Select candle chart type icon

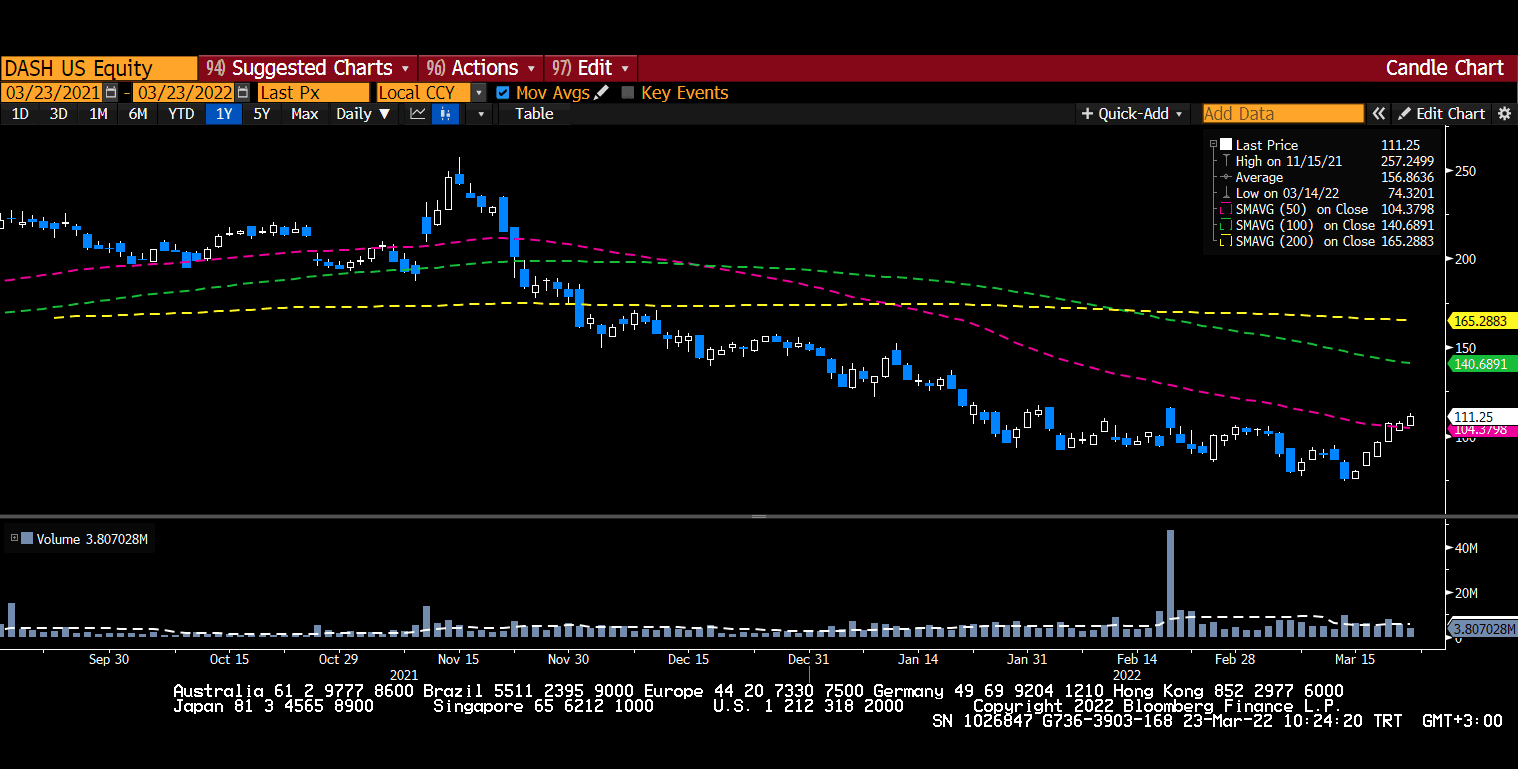444,114
